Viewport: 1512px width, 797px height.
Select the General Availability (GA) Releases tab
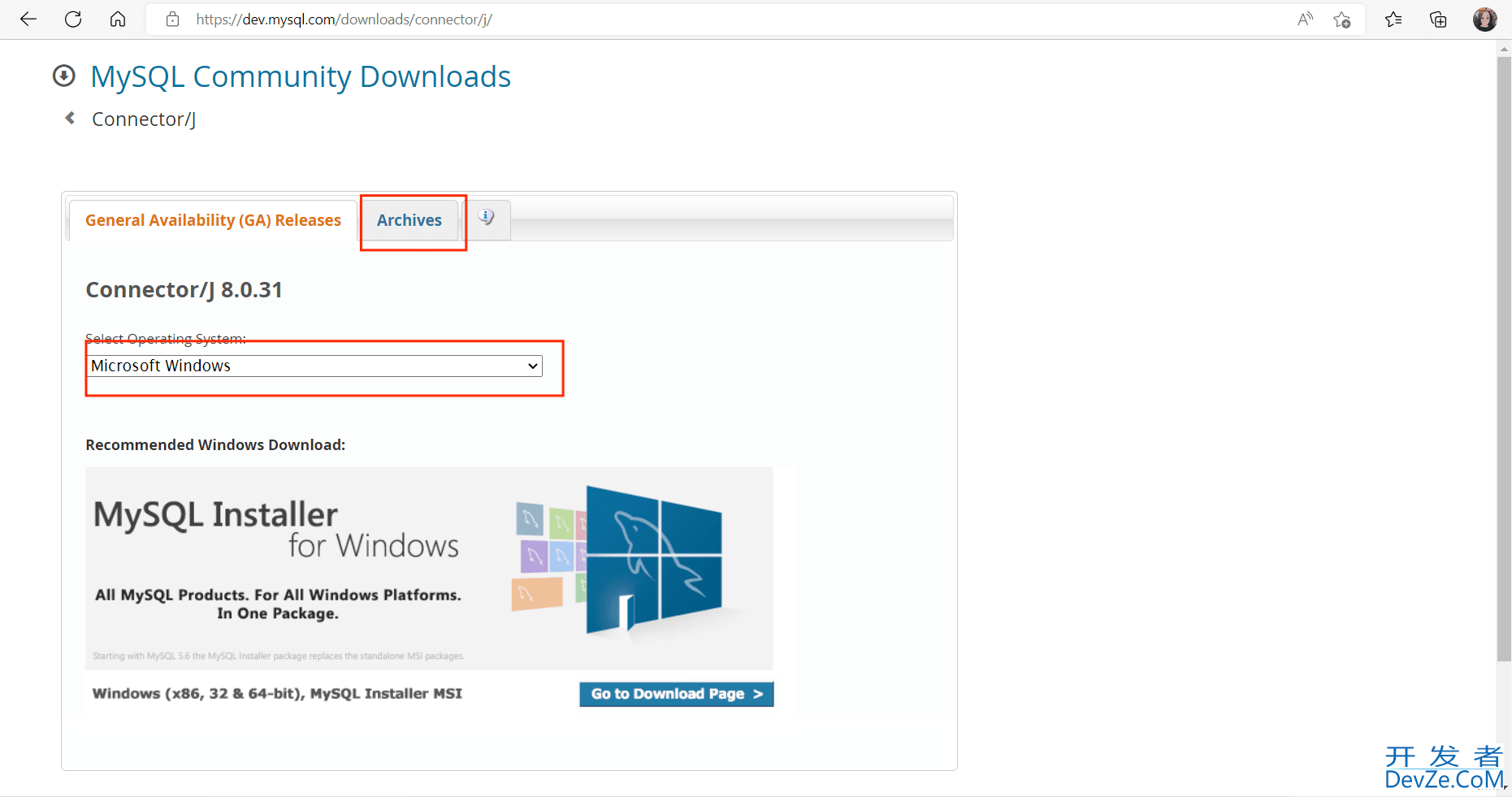click(213, 220)
